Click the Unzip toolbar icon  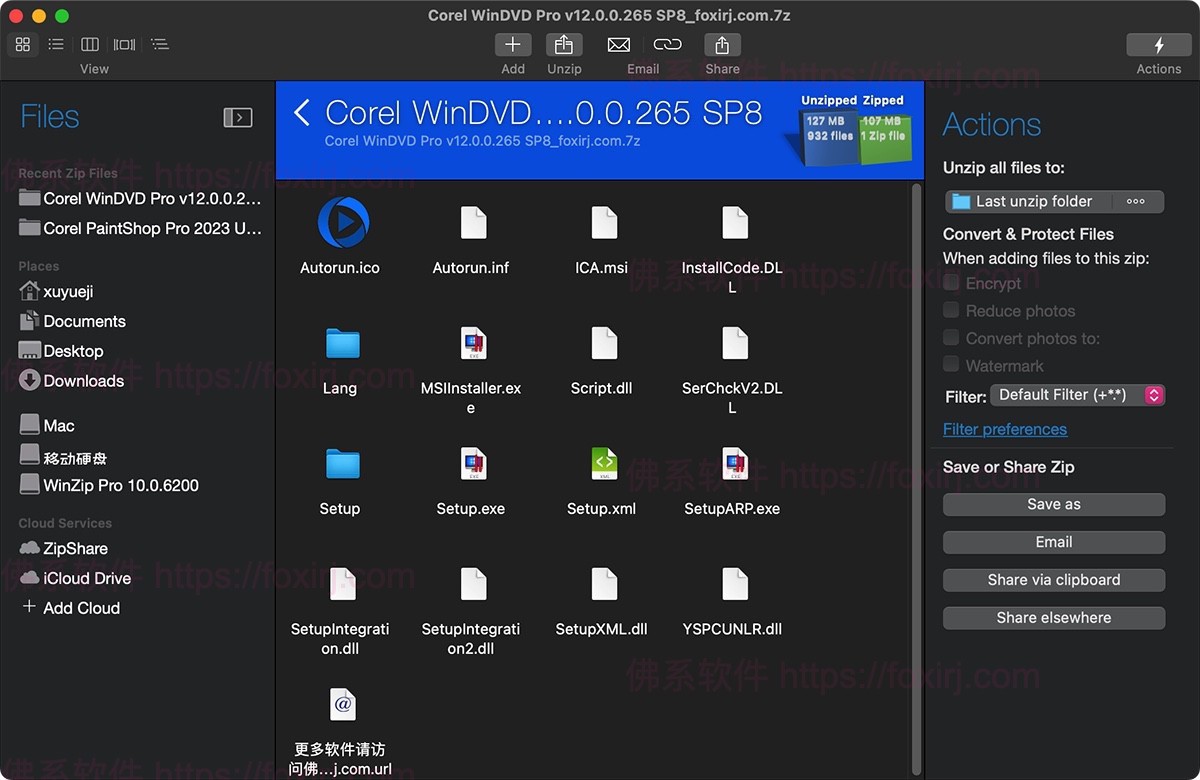click(564, 45)
